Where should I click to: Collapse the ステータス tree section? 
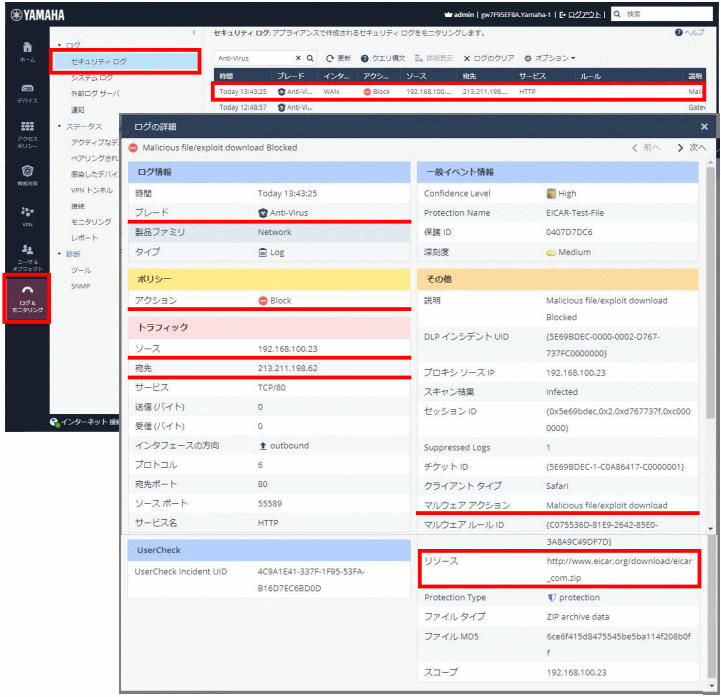click(60, 127)
